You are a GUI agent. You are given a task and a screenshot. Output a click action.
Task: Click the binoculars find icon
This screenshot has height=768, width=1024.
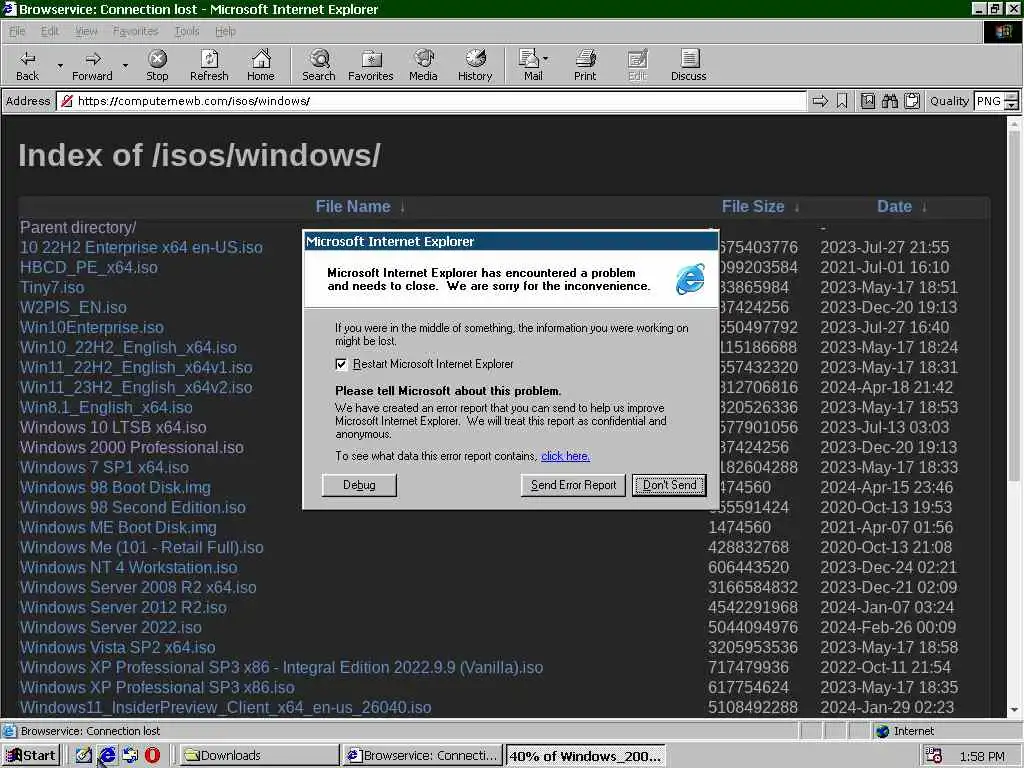pos(890,101)
